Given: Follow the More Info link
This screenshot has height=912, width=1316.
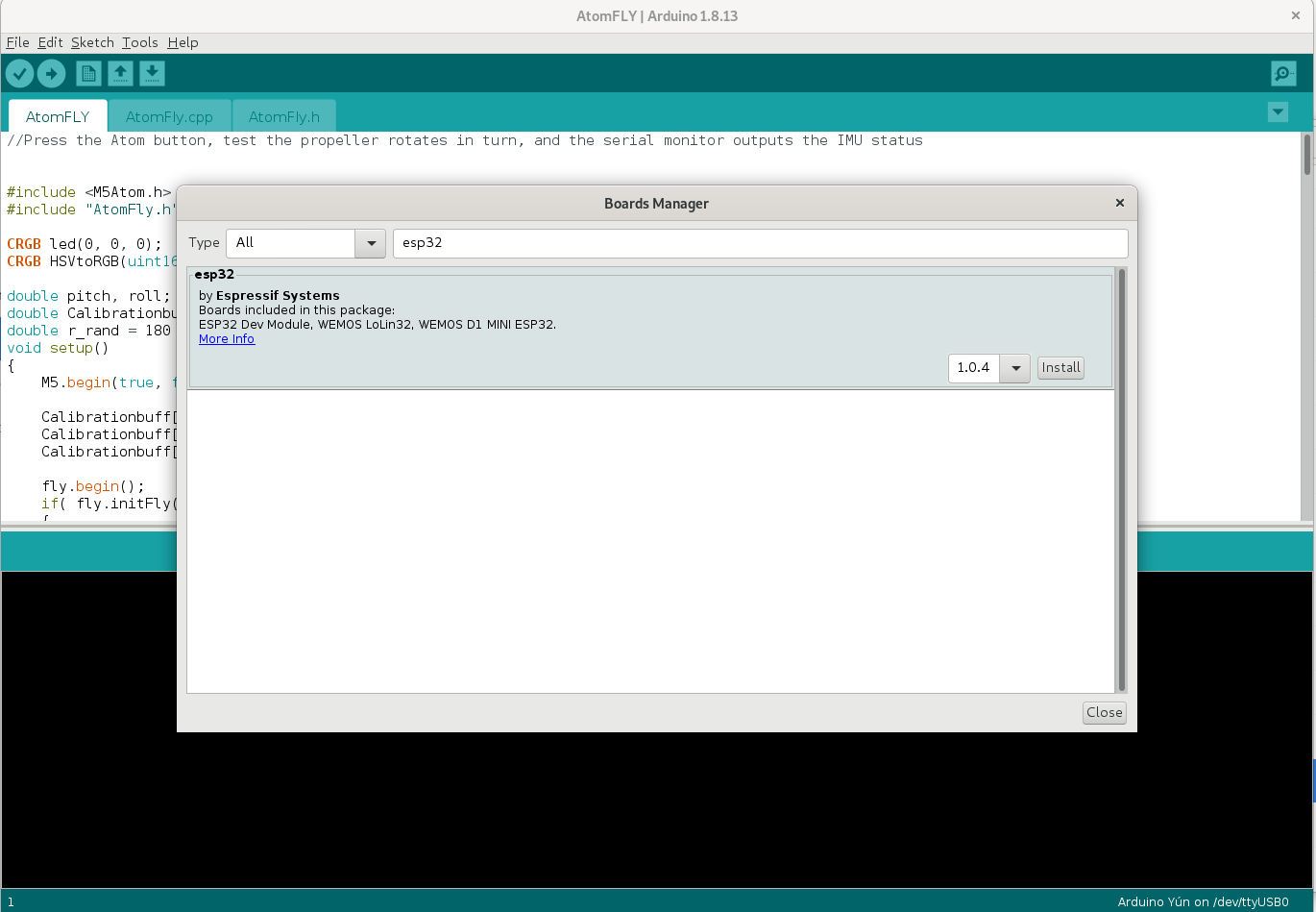Looking at the screenshot, I should tap(227, 339).
